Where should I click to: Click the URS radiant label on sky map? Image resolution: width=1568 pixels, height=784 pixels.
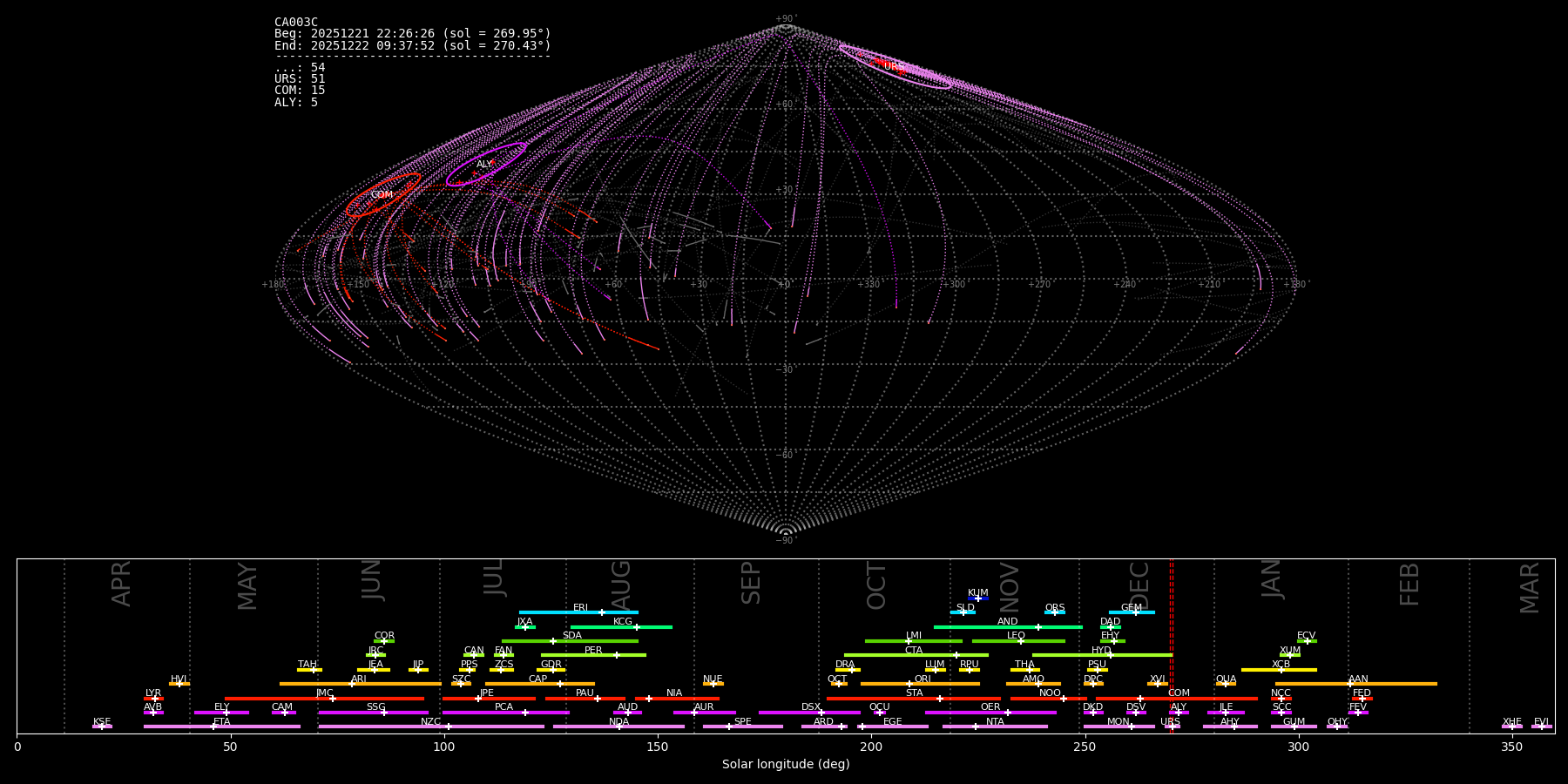(894, 66)
